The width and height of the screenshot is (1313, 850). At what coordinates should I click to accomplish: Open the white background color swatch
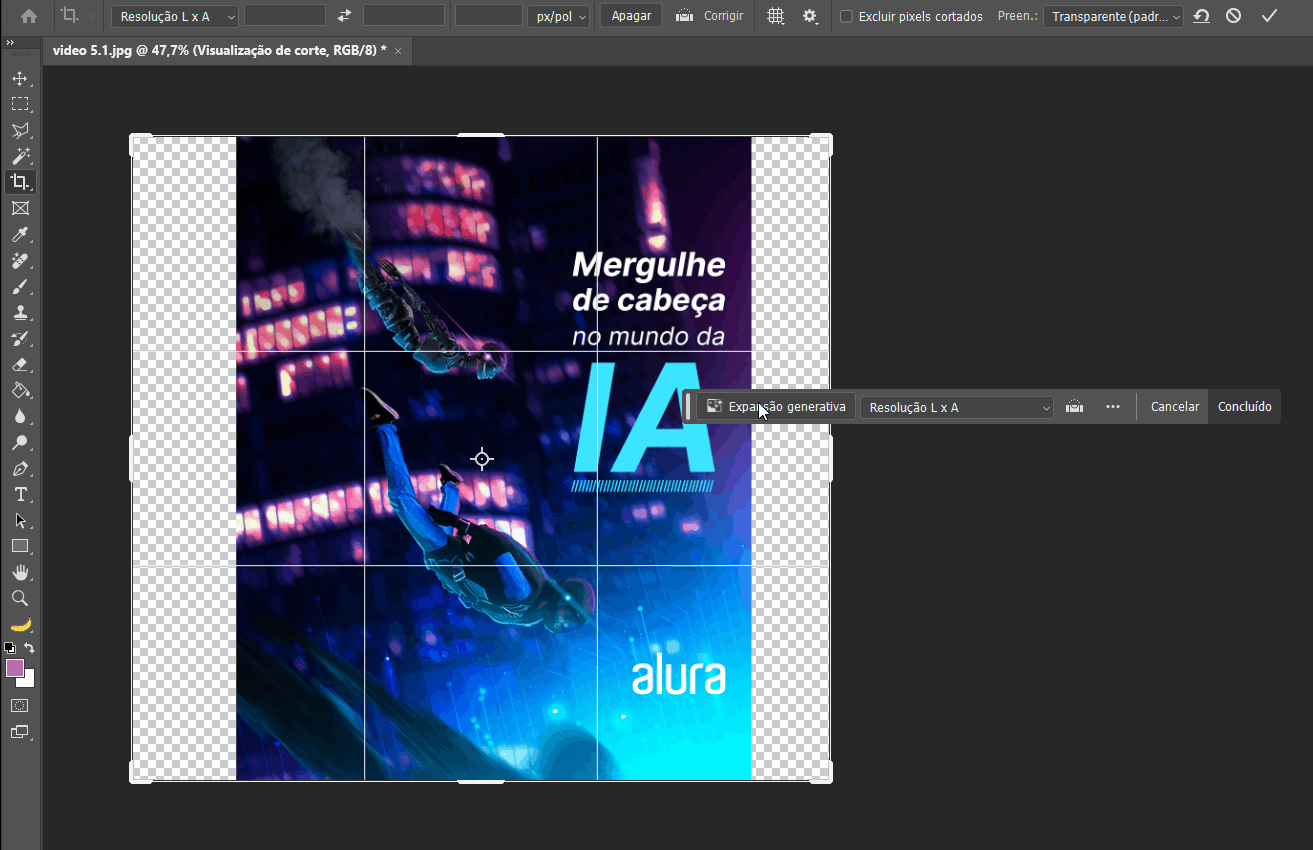pyautogui.click(x=28, y=681)
